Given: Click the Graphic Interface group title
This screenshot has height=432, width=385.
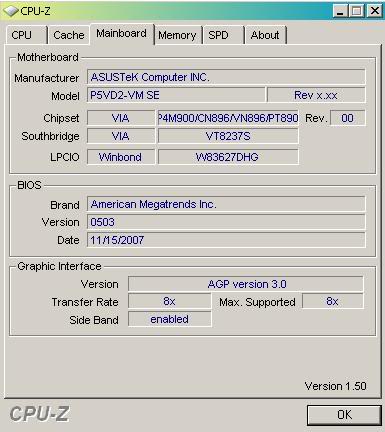Looking at the screenshot, I should tap(59, 266).
